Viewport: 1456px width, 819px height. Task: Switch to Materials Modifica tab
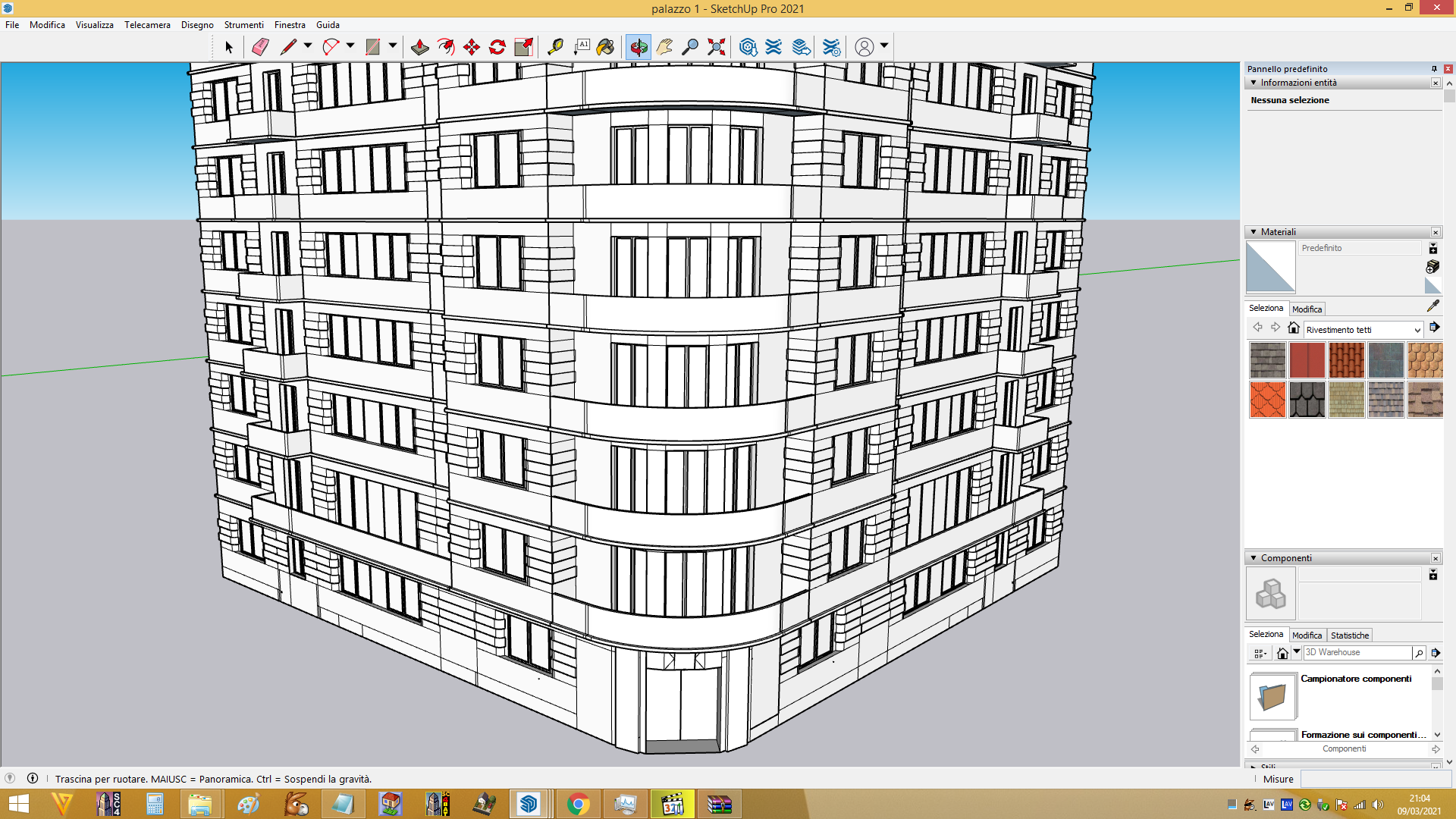tap(1307, 309)
